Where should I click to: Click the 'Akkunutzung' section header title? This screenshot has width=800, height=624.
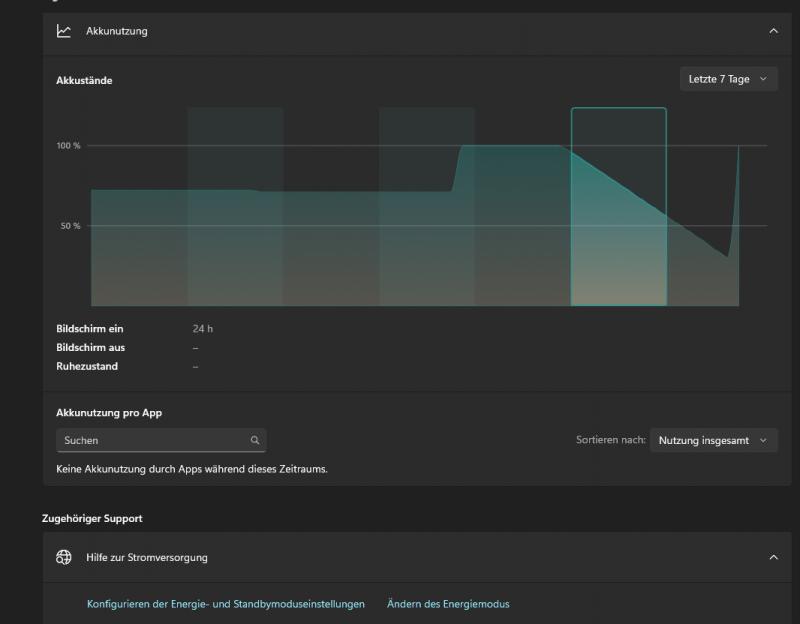pos(117,31)
